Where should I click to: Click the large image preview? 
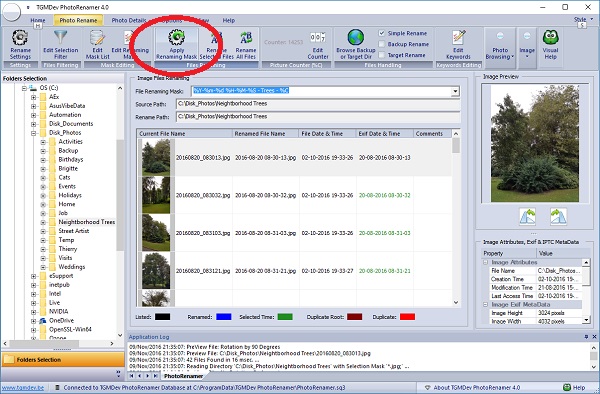point(535,143)
